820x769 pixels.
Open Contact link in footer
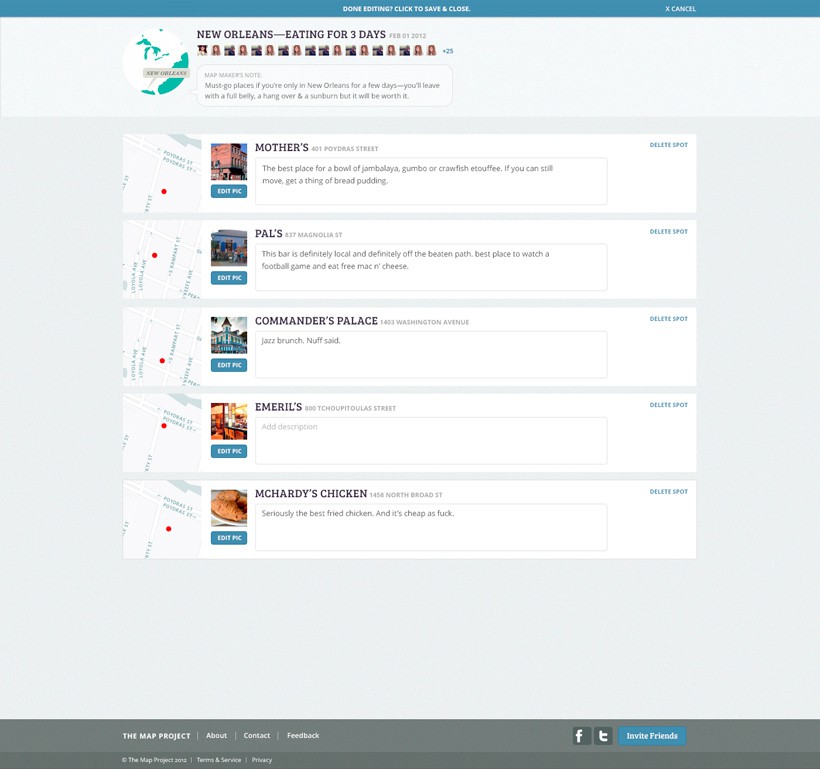point(257,736)
